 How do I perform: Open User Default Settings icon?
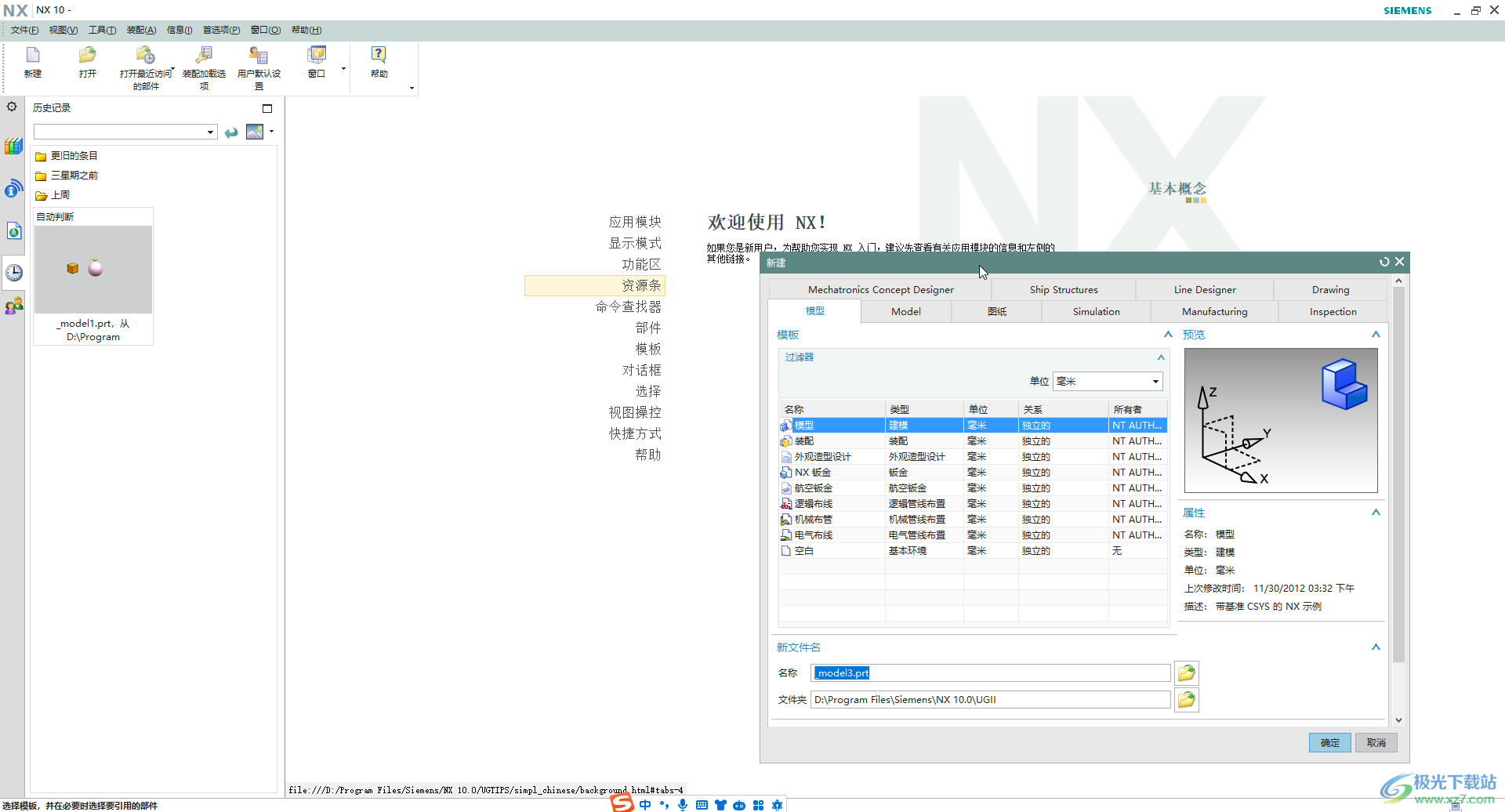coord(259,56)
